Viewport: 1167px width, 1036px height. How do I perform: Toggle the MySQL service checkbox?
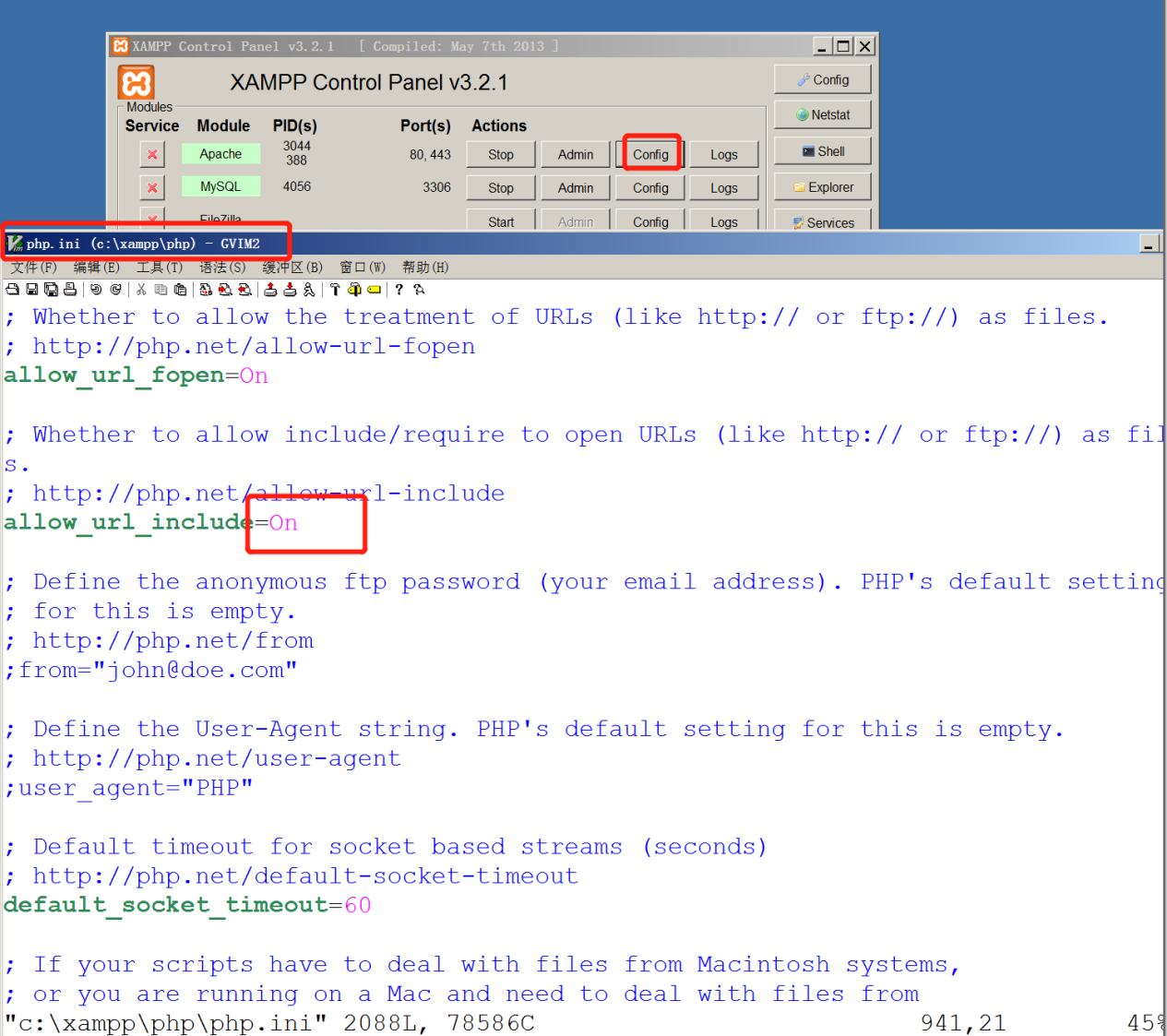(x=152, y=187)
